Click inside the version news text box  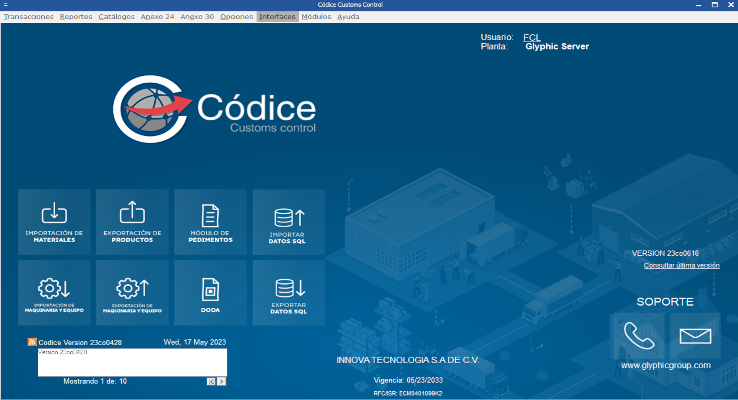click(x=132, y=362)
